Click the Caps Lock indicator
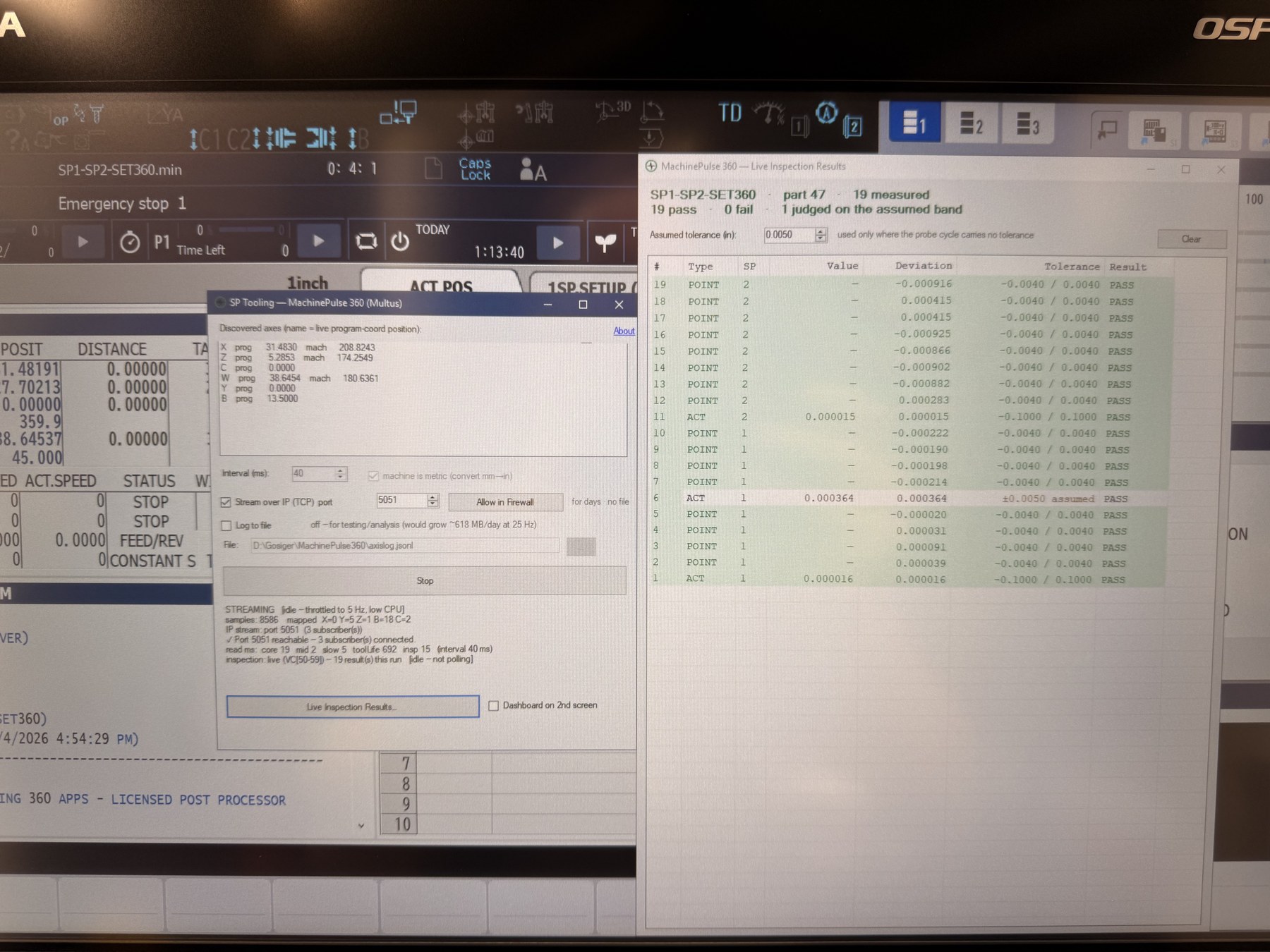 [475, 169]
